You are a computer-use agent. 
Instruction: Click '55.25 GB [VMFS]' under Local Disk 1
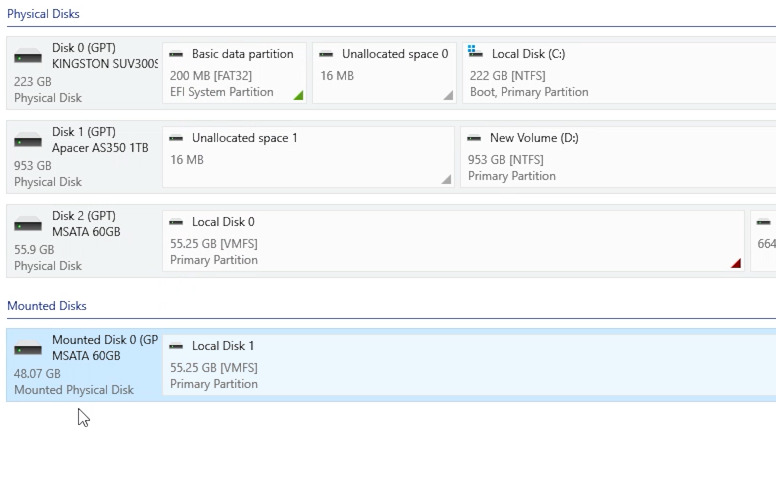[x=214, y=368]
